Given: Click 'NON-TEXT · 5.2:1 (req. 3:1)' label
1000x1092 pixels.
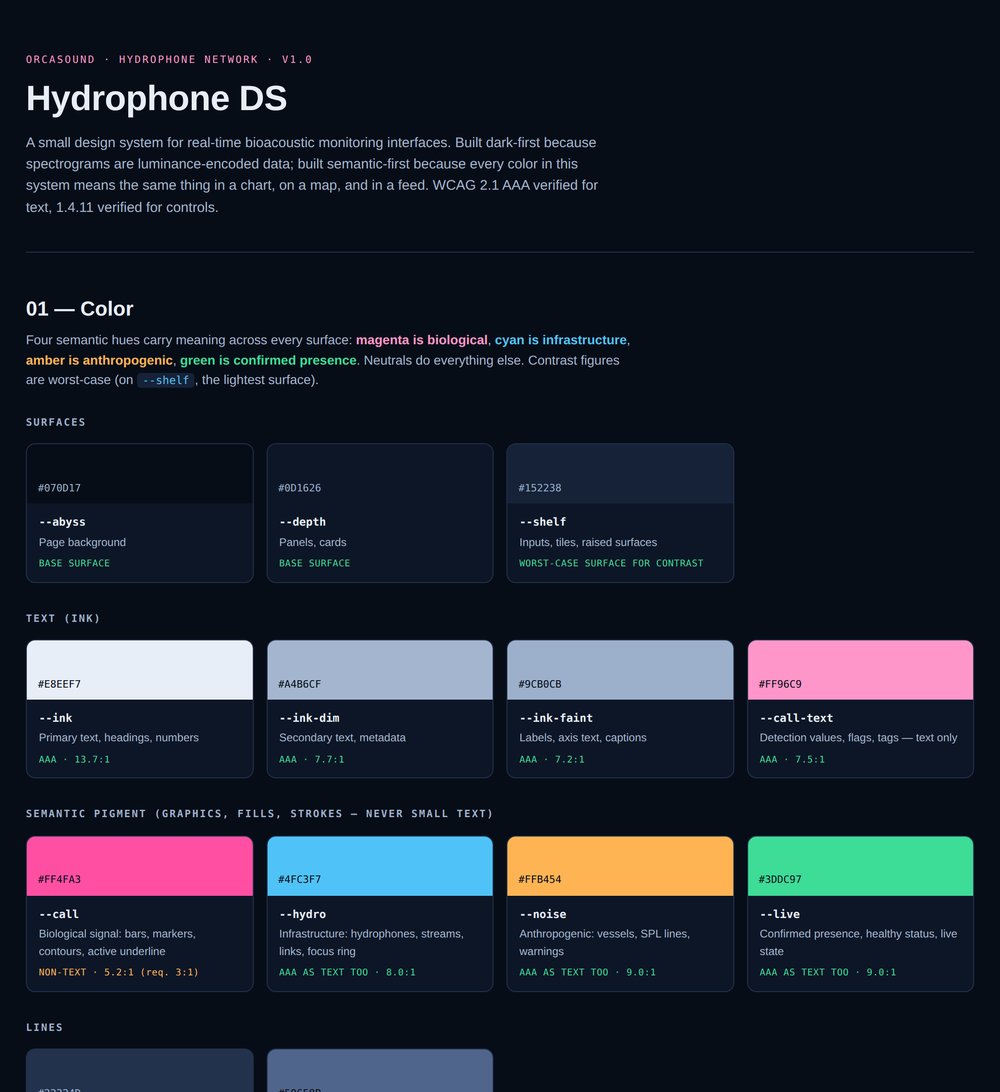Looking at the screenshot, I should coord(118,972).
